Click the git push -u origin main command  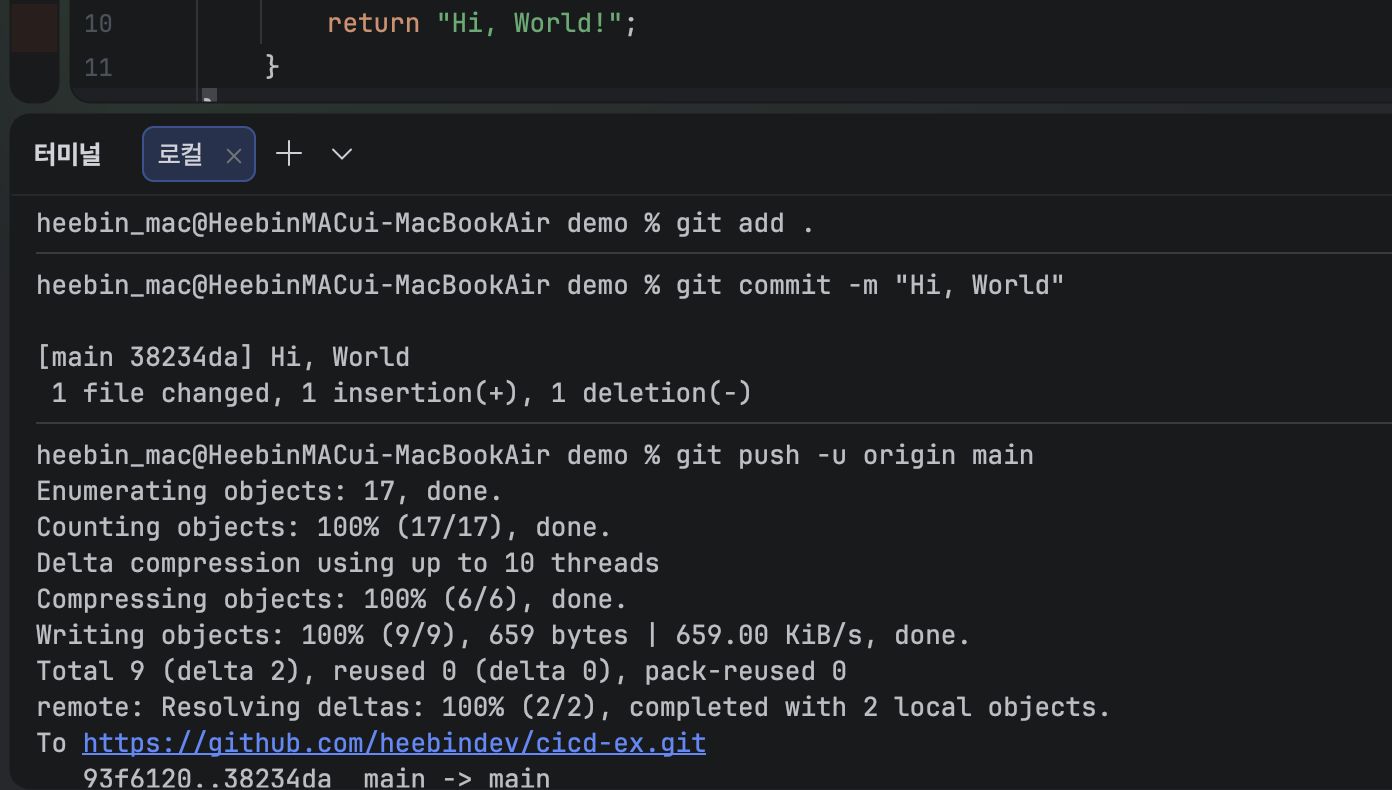tap(855, 455)
